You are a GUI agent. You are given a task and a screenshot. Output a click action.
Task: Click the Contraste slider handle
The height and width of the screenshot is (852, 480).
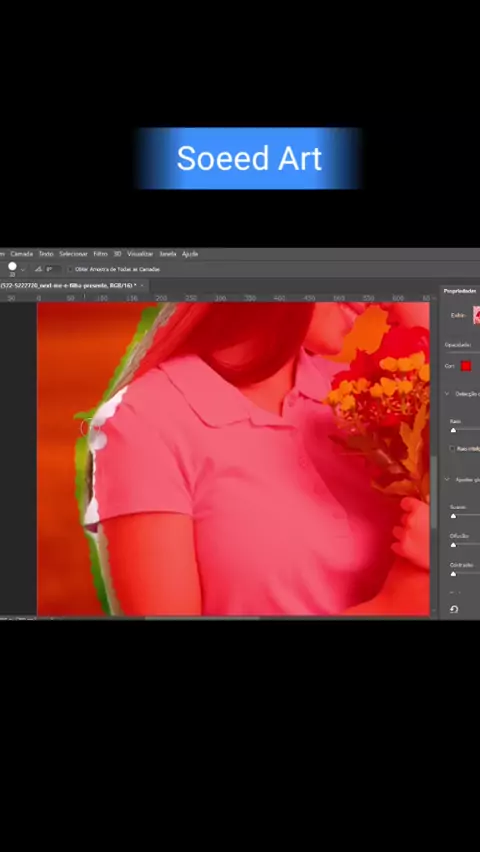click(453, 573)
